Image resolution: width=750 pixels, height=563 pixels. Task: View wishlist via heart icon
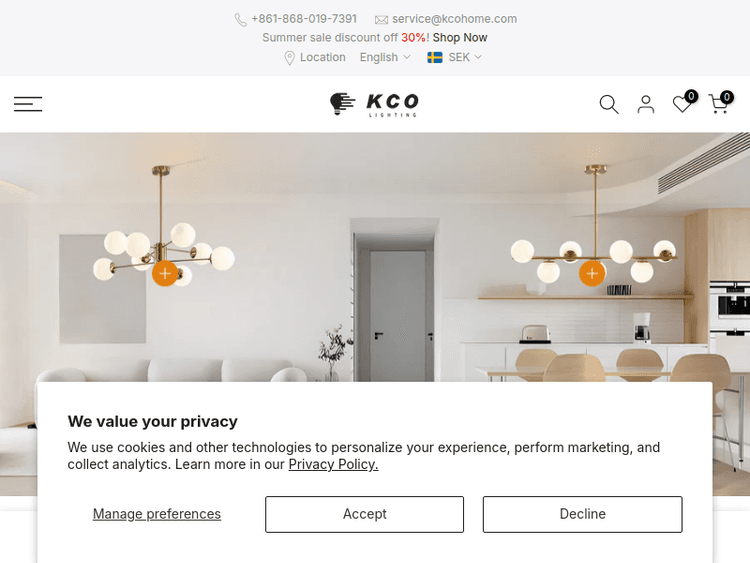tap(682, 104)
